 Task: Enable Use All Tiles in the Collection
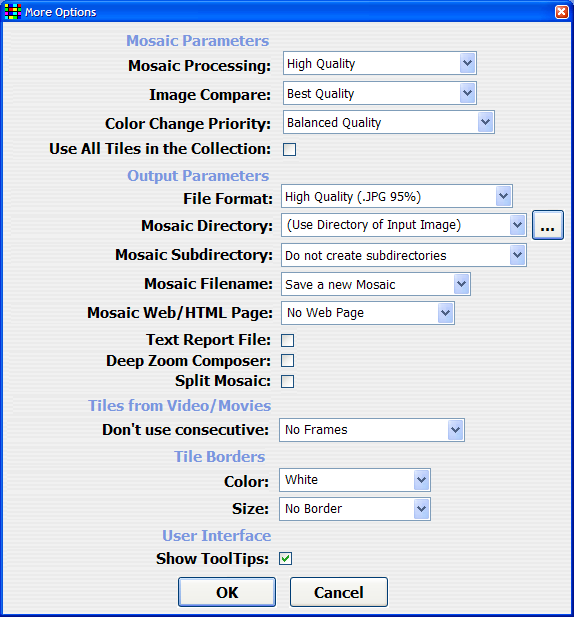point(290,150)
